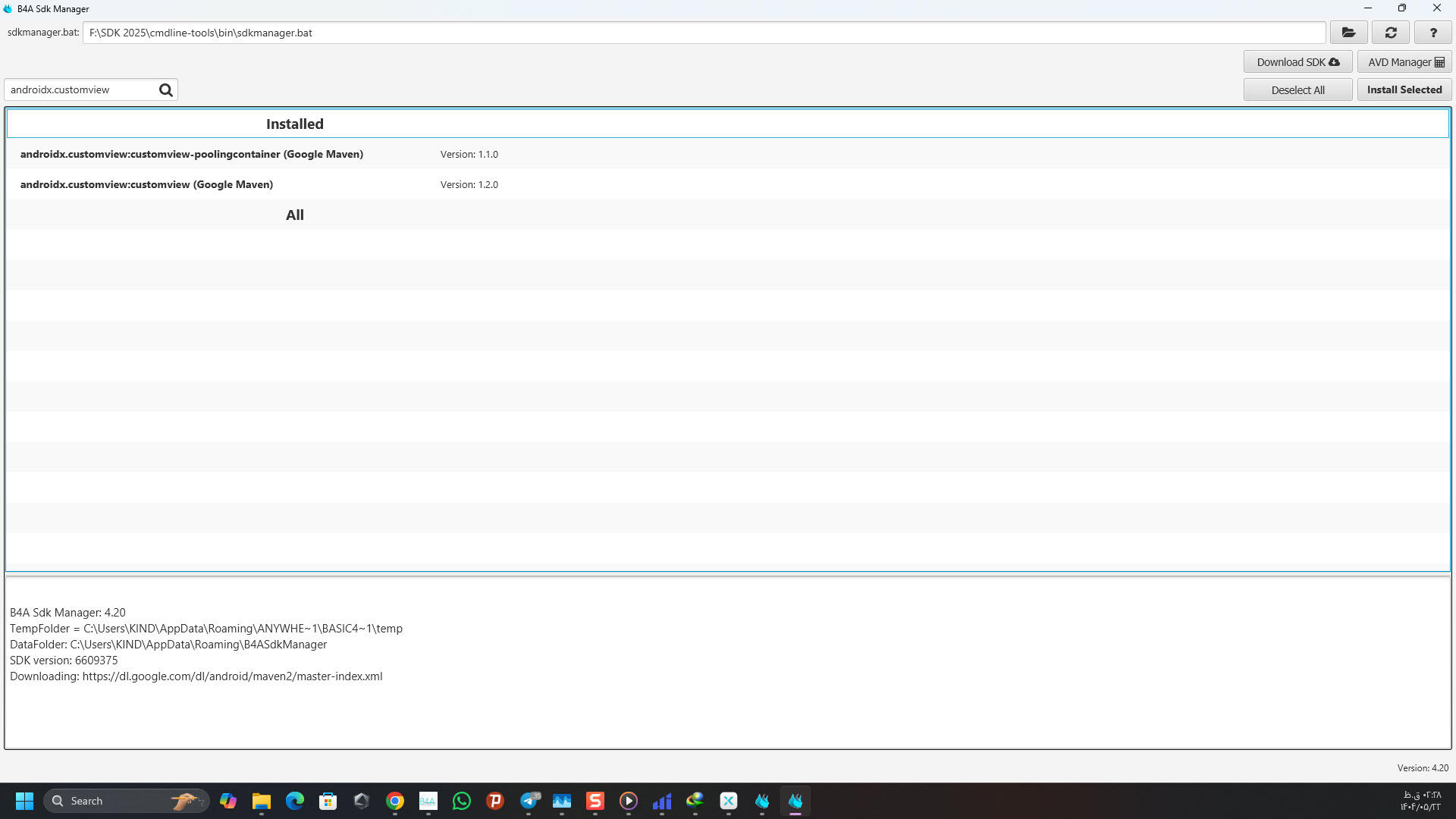Viewport: 1456px width, 819px height.
Task: Click the Installed section header
Action: (294, 124)
